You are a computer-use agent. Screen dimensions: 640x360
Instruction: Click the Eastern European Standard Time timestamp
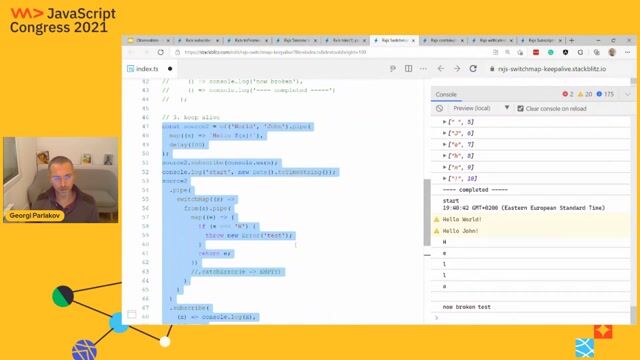tap(524, 208)
